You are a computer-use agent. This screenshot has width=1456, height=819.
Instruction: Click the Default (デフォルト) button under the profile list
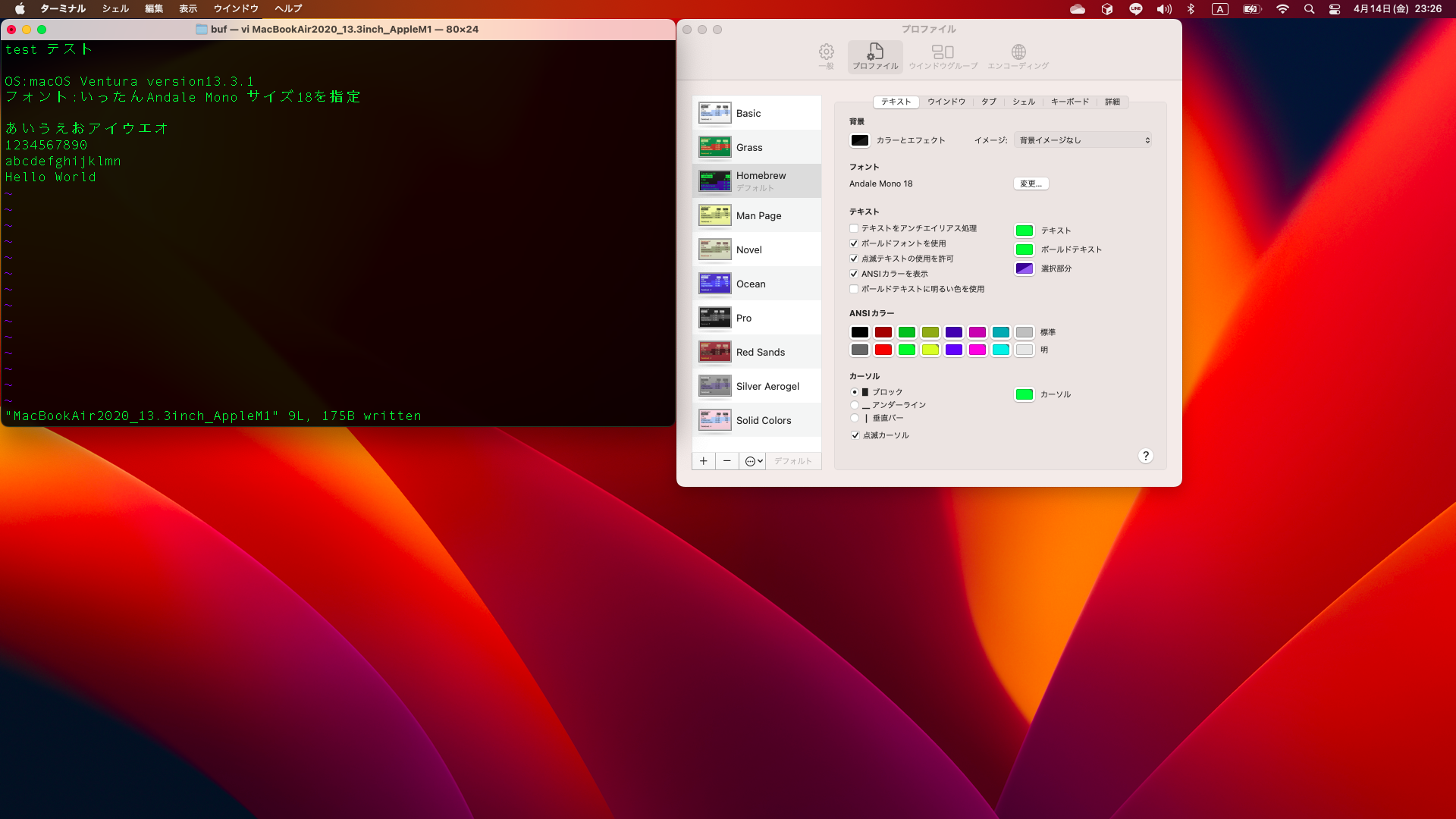click(x=792, y=461)
